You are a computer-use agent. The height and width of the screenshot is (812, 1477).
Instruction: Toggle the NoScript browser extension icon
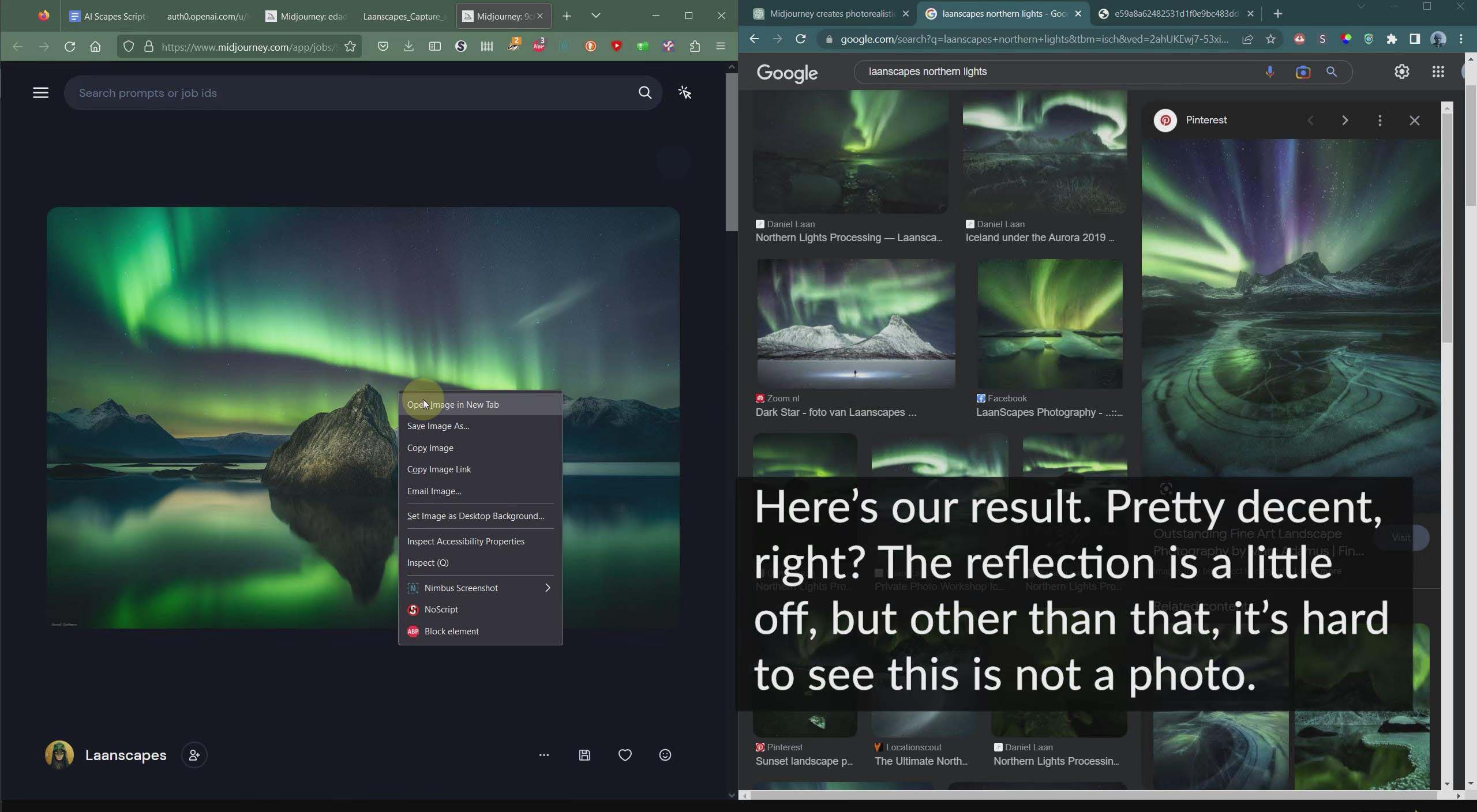(x=461, y=47)
